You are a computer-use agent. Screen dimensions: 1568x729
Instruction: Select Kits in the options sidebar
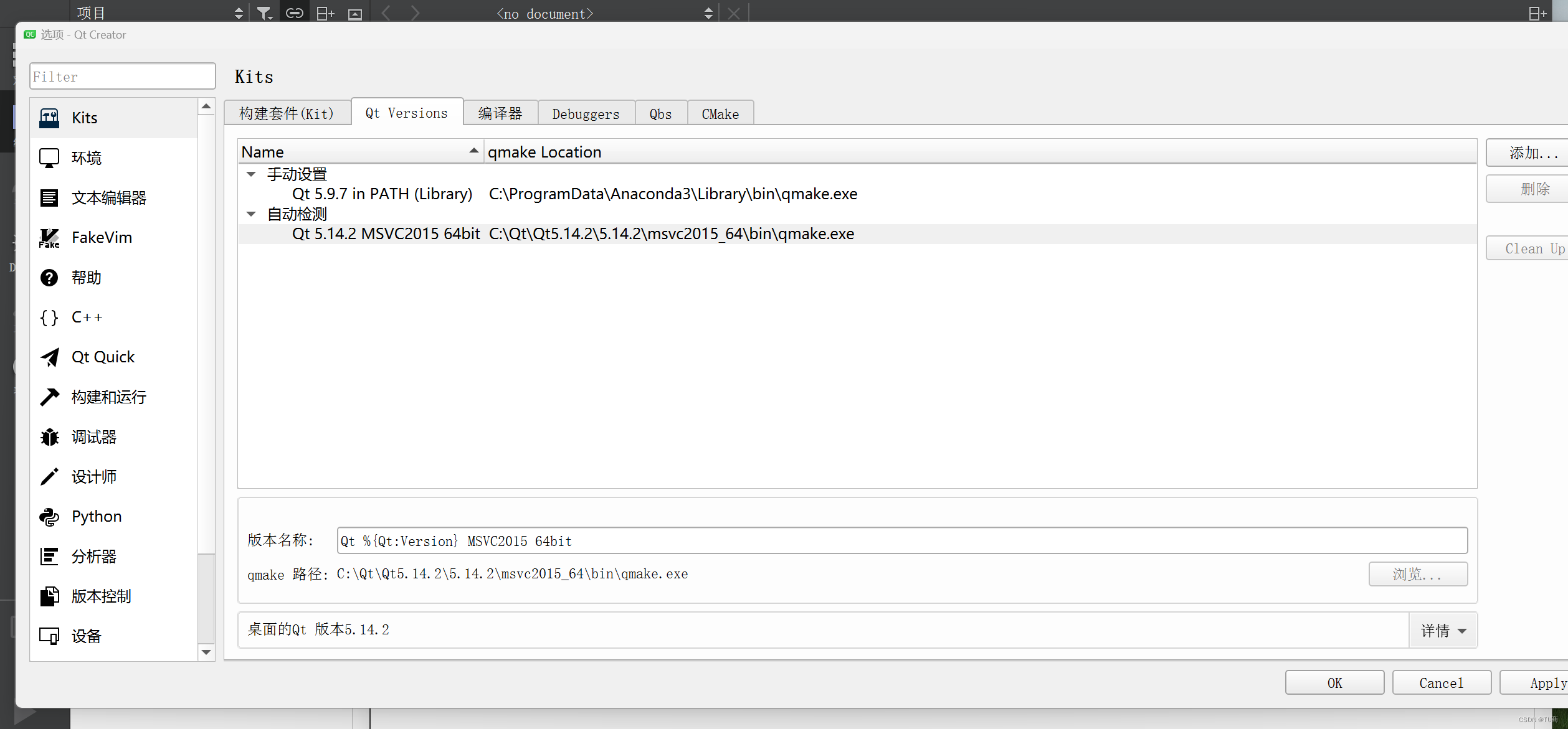84,118
